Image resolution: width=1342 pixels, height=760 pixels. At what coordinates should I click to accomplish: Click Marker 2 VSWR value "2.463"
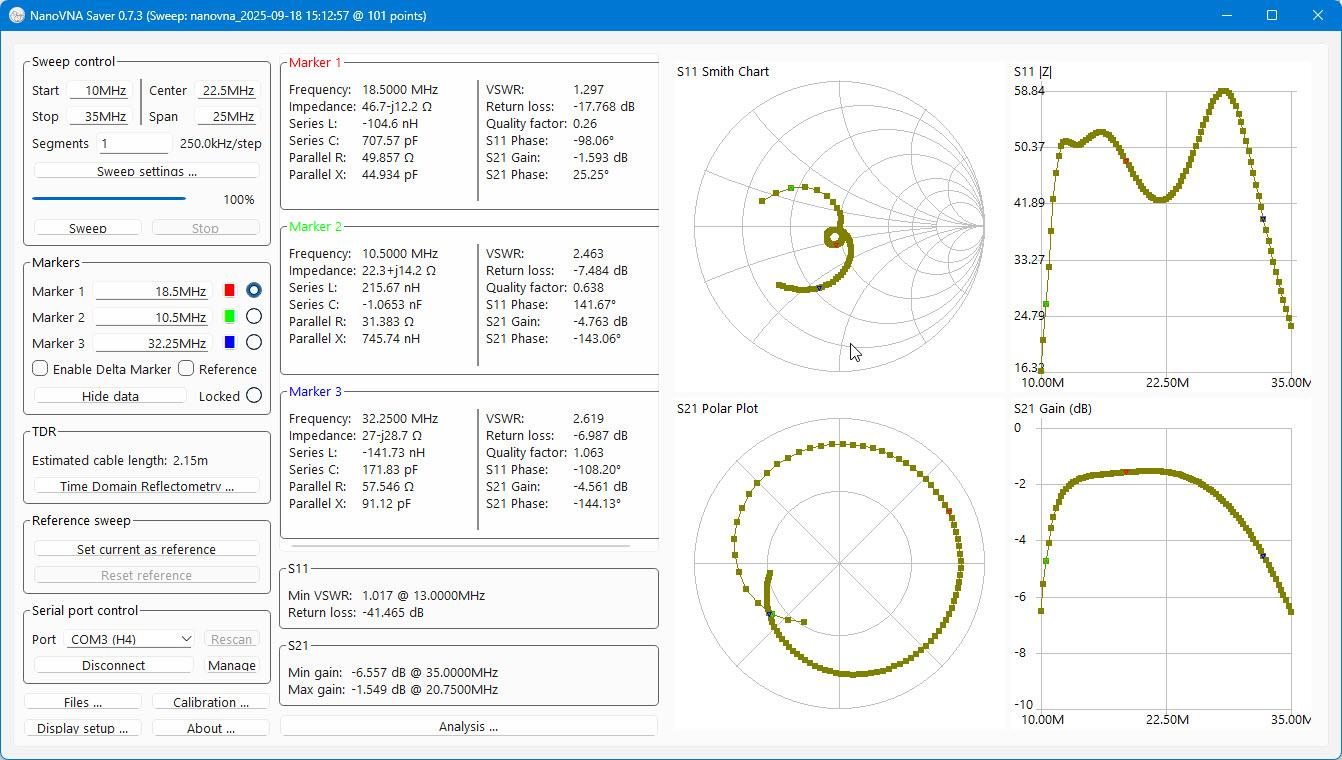(x=589, y=253)
